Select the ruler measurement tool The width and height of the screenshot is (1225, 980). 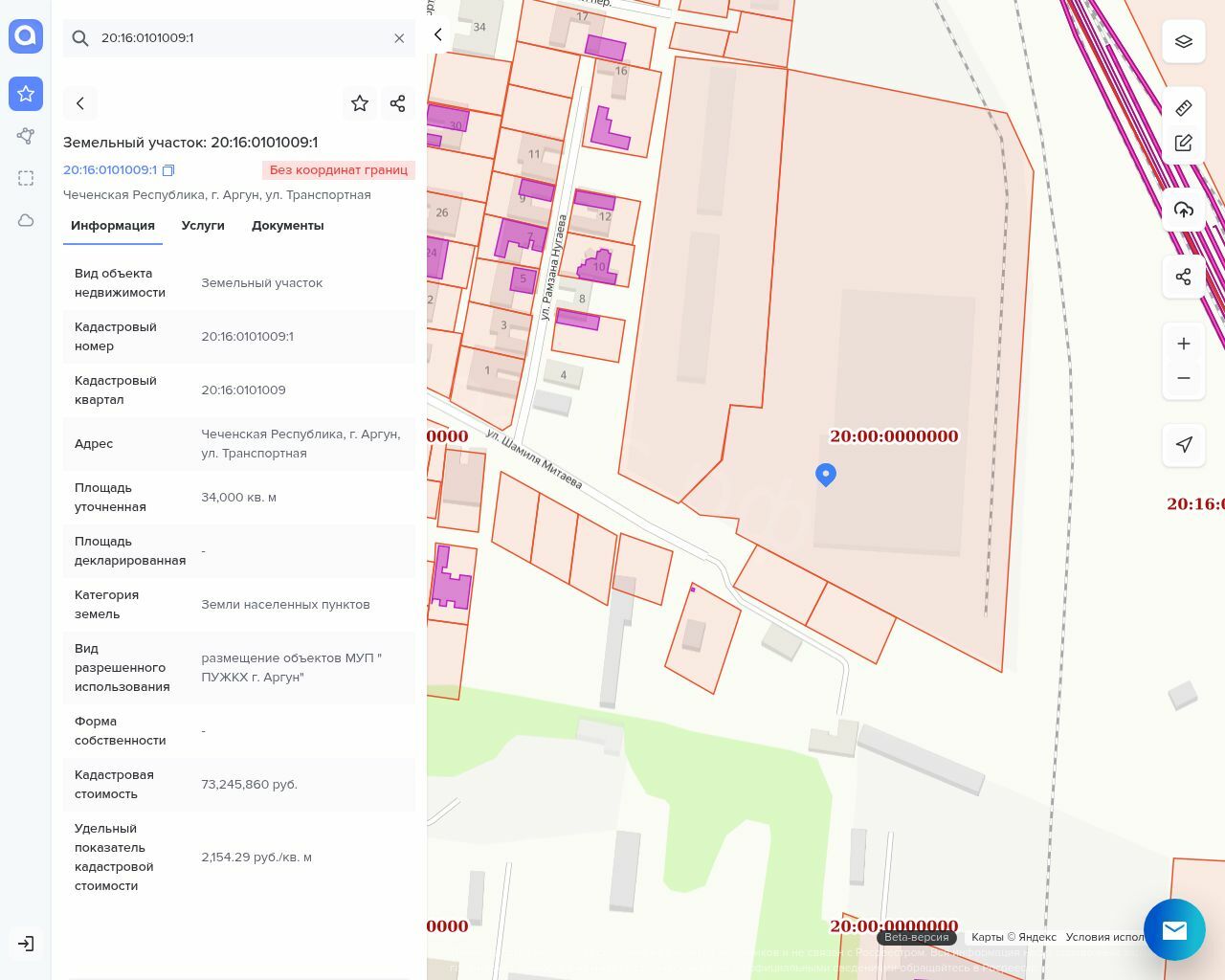click(x=1184, y=108)
